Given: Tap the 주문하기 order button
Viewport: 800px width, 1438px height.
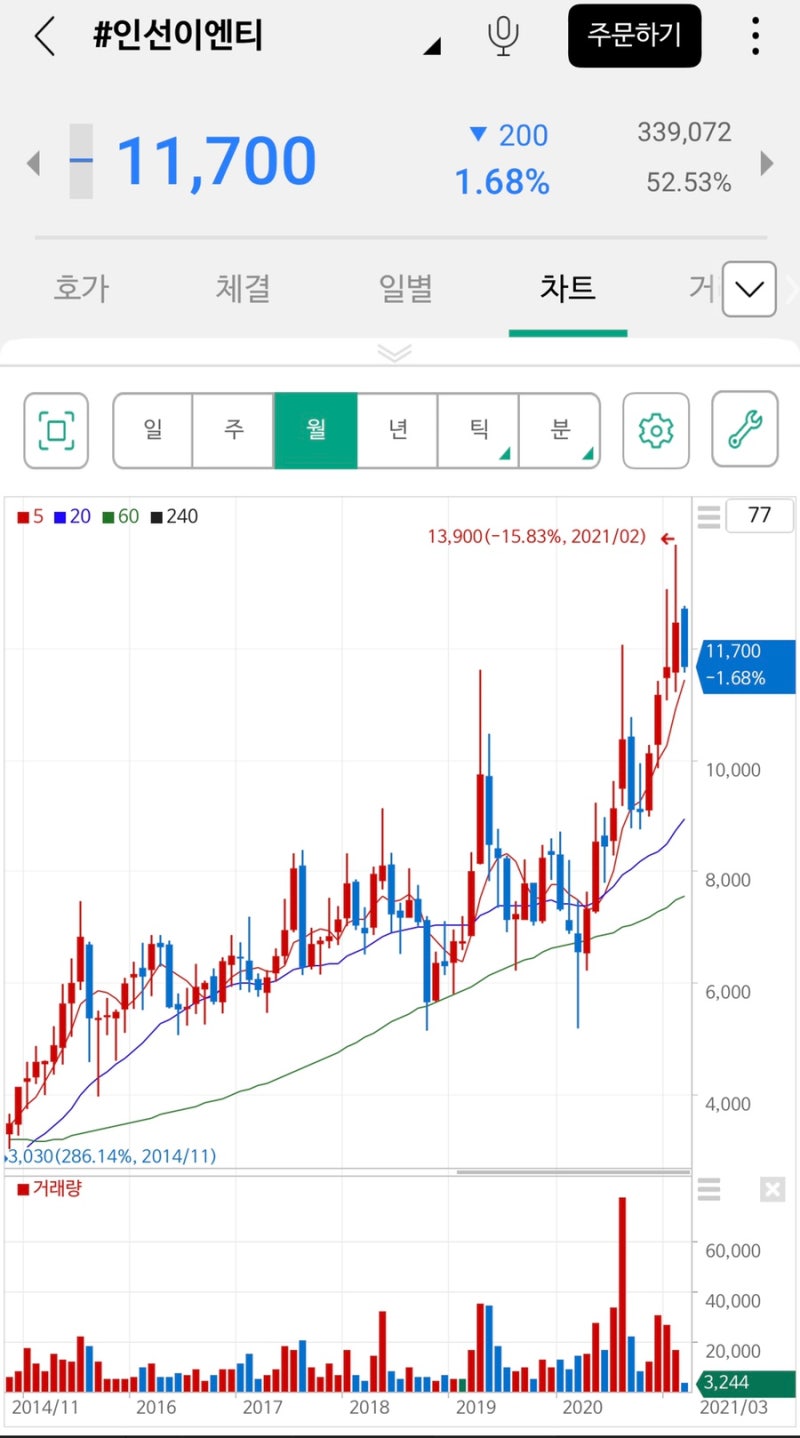Looking at the screenshot, I should (x=634, y=36).
